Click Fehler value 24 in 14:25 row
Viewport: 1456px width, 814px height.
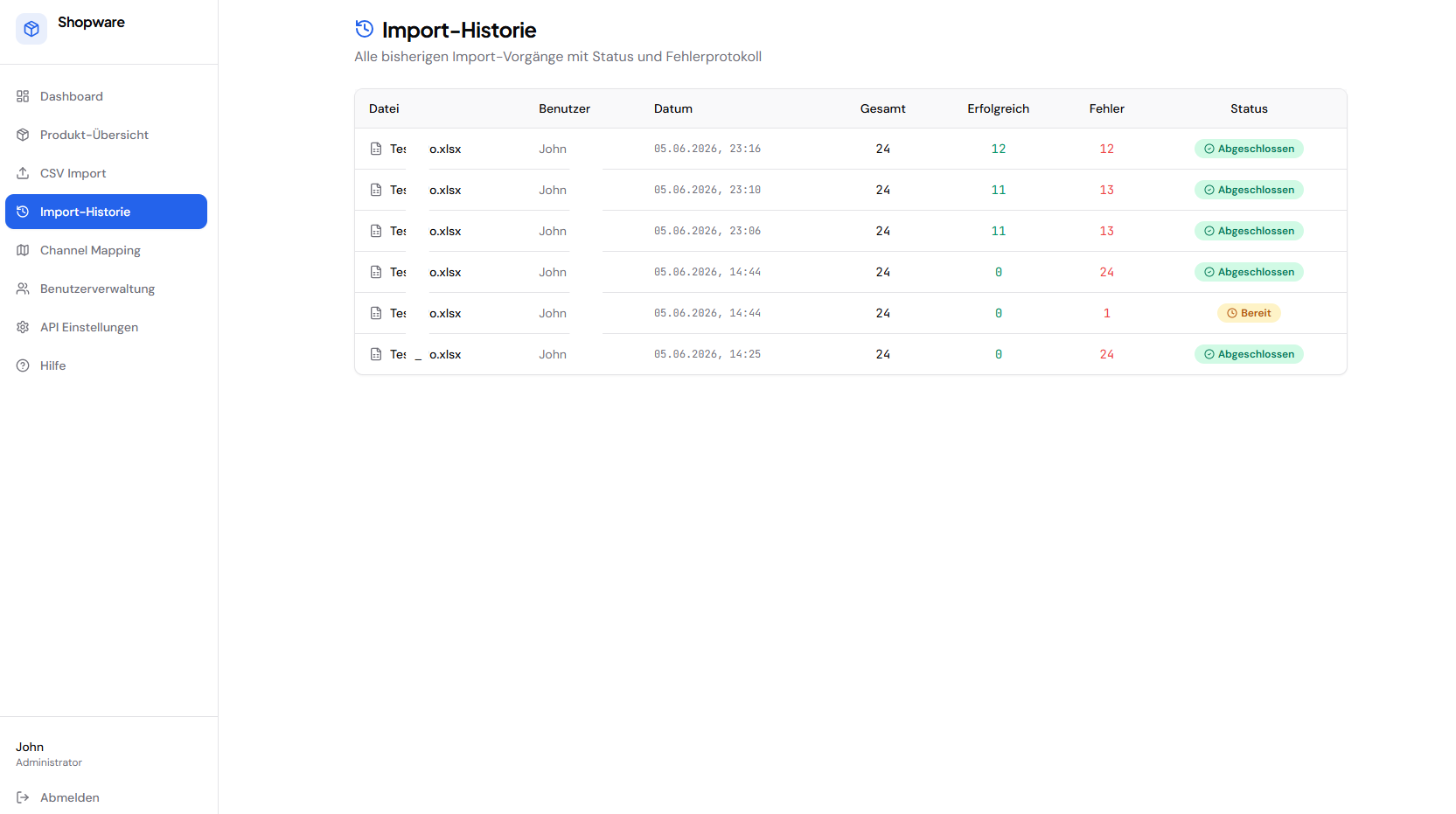[x=1106, y=354]
